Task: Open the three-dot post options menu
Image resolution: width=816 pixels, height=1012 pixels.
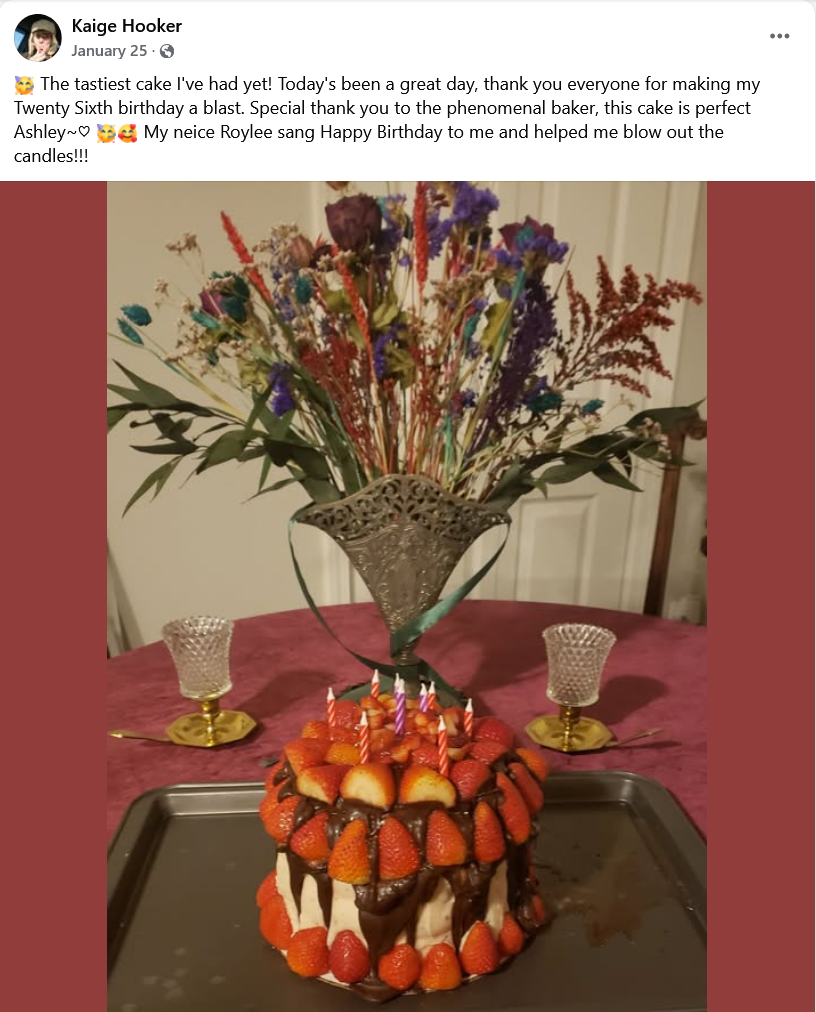Action: point(779,36)
